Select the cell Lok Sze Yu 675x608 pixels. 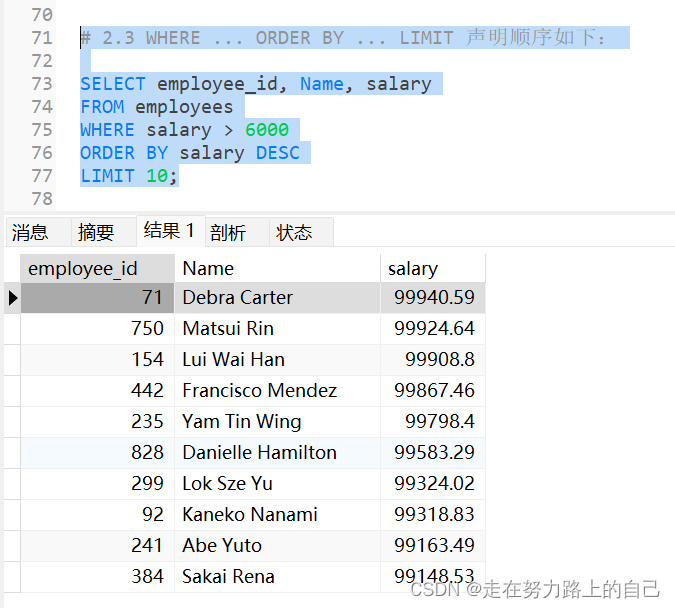(x=277, y=484)
